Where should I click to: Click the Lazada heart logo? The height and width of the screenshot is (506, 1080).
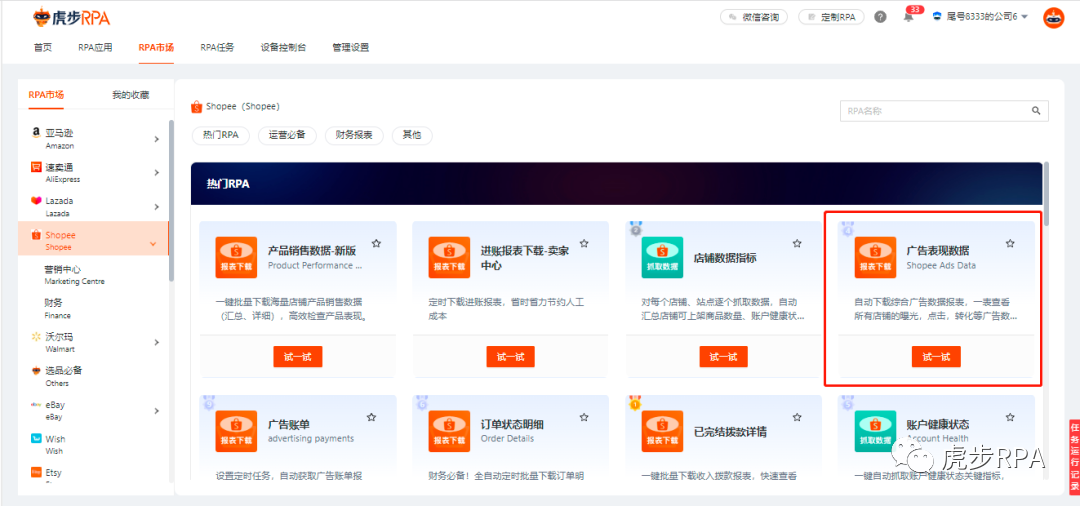tap(36, 200)
